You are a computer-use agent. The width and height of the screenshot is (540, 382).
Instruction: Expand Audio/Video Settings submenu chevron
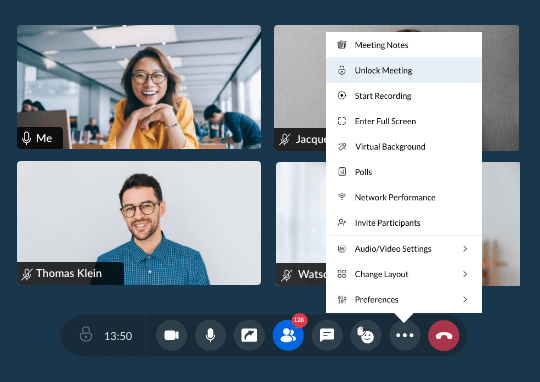[x=465, y=249]
